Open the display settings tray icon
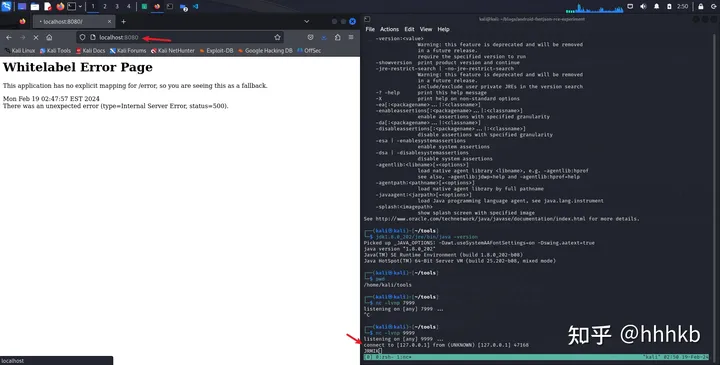Viewport: 720px width, 365px height. (630, 6)
